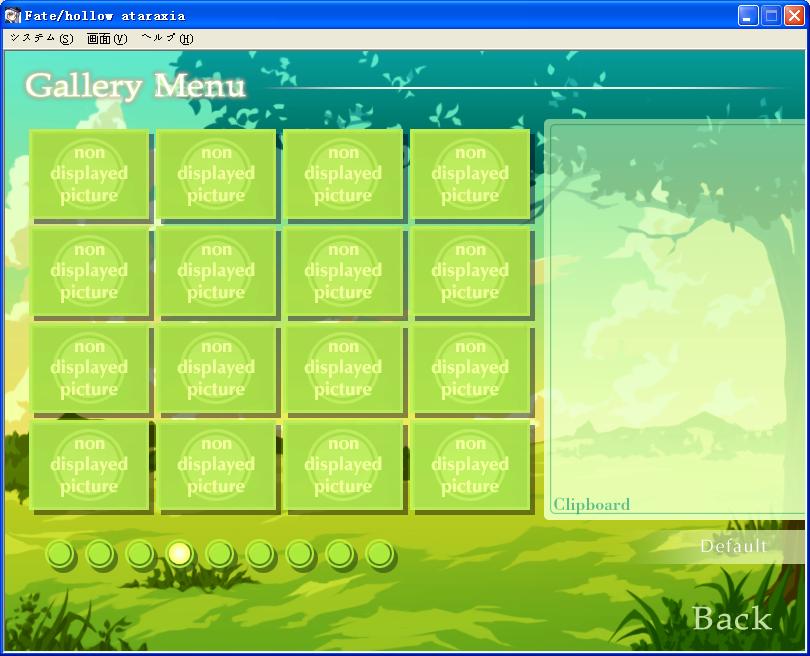Select first gallery page dot
Image resolution: width=810 pixels, height=656 pixels.
tap(60, 554)
